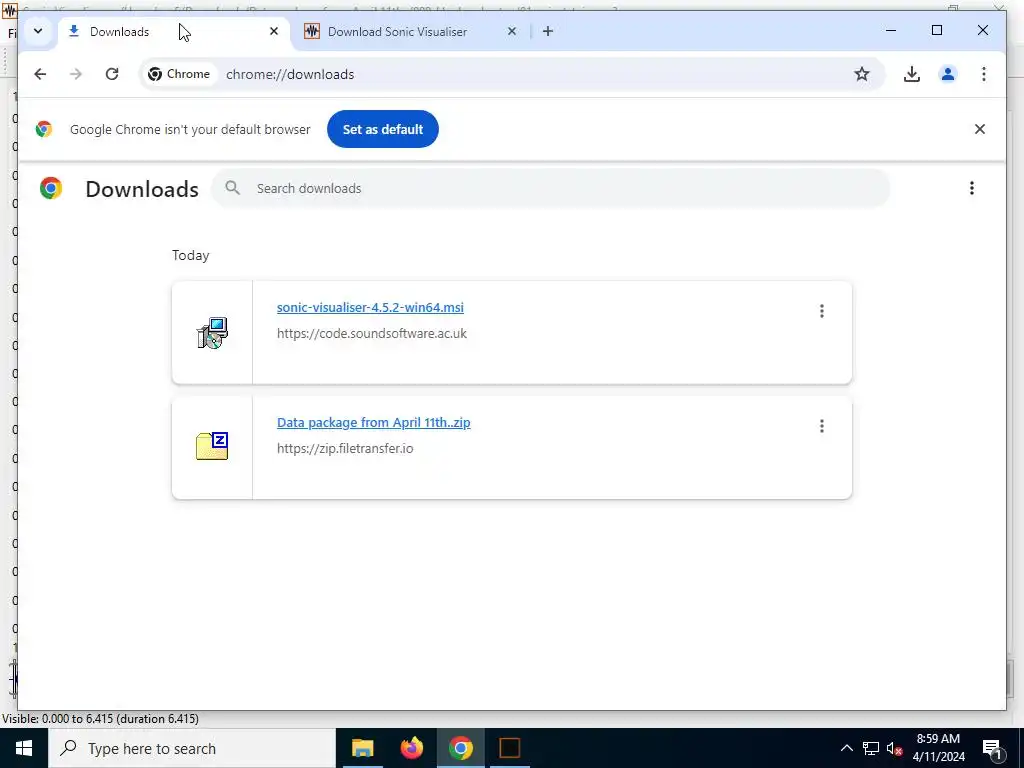Click the zip archive file icon
The height and width of the screenshot is (768, 1024).
tap(212, 447)
